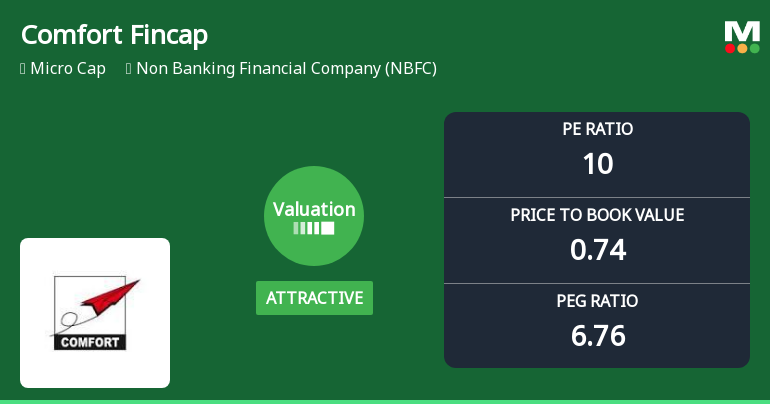Click the price to book value 0.74
This screenshot has height=404, width=770.
597,249
